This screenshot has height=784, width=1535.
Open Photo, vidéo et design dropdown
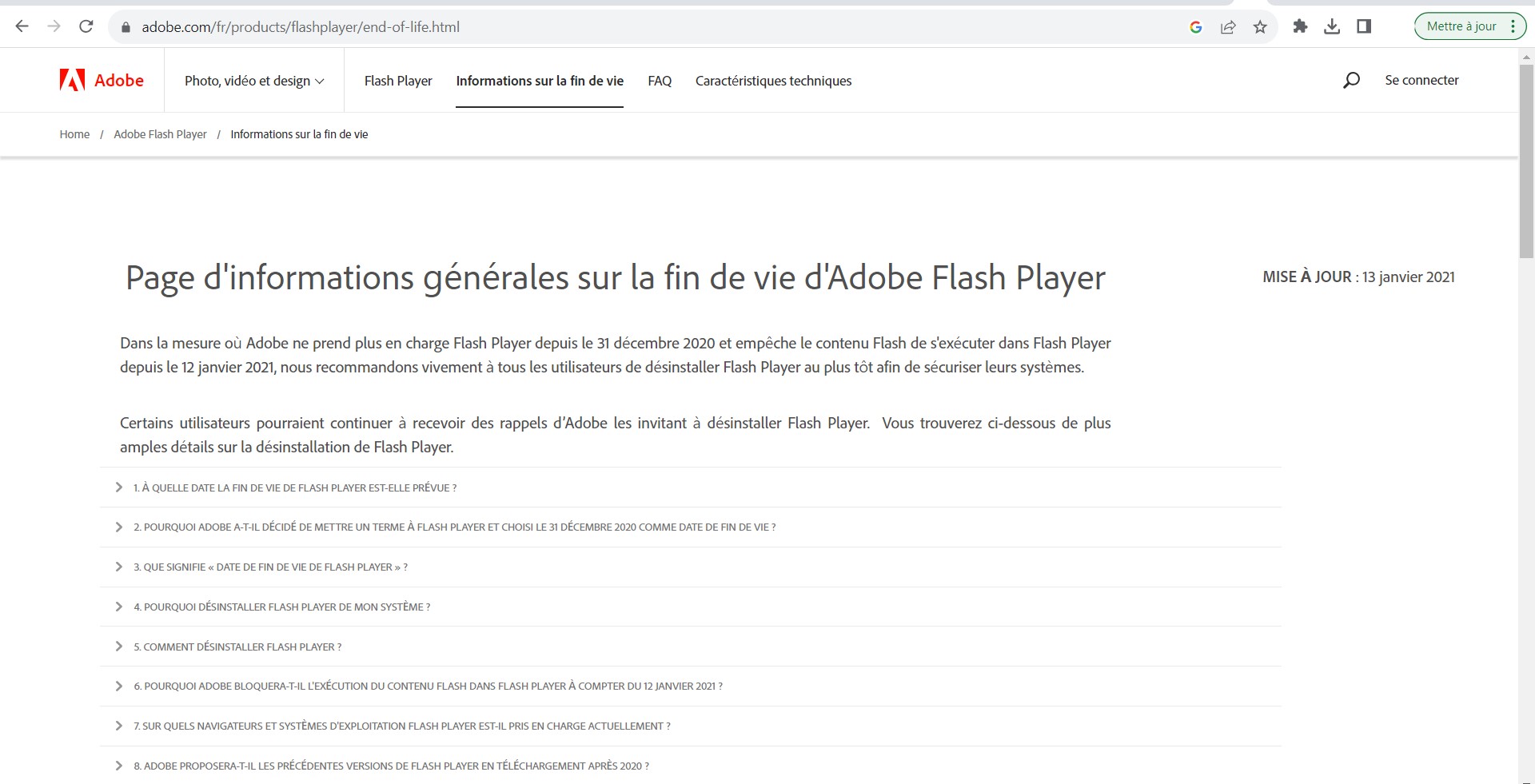coord(254,81)
